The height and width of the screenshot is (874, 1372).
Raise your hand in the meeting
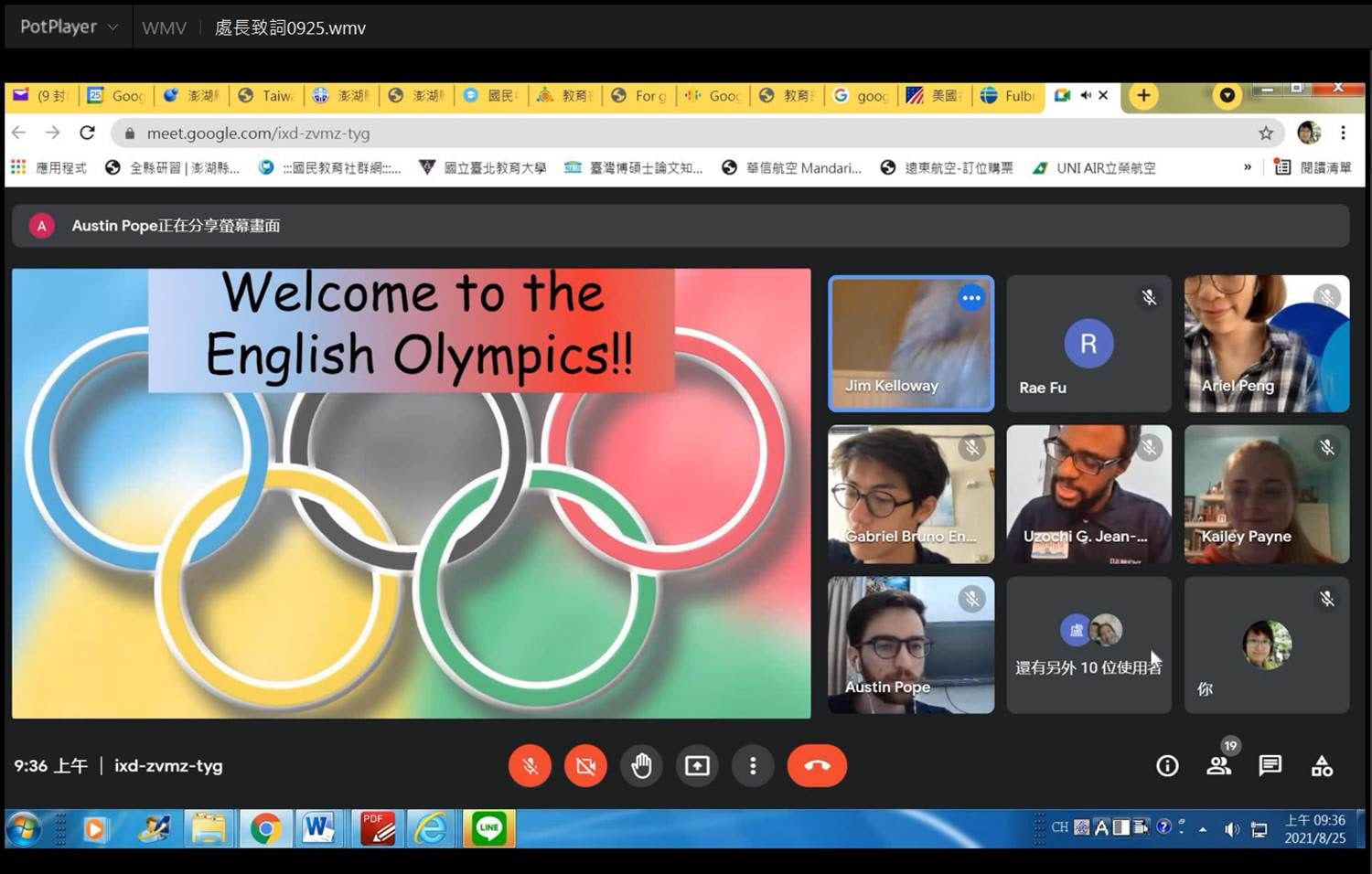pyautogui.click(x=641, y=766)
